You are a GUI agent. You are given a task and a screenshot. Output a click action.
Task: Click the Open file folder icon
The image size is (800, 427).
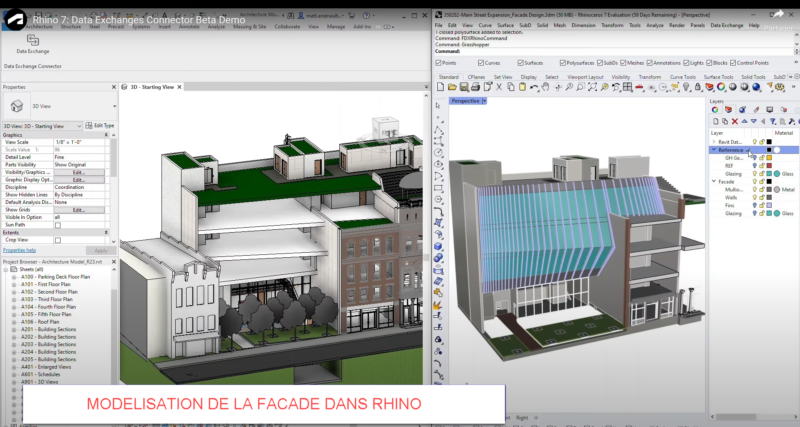click(451, 88)
